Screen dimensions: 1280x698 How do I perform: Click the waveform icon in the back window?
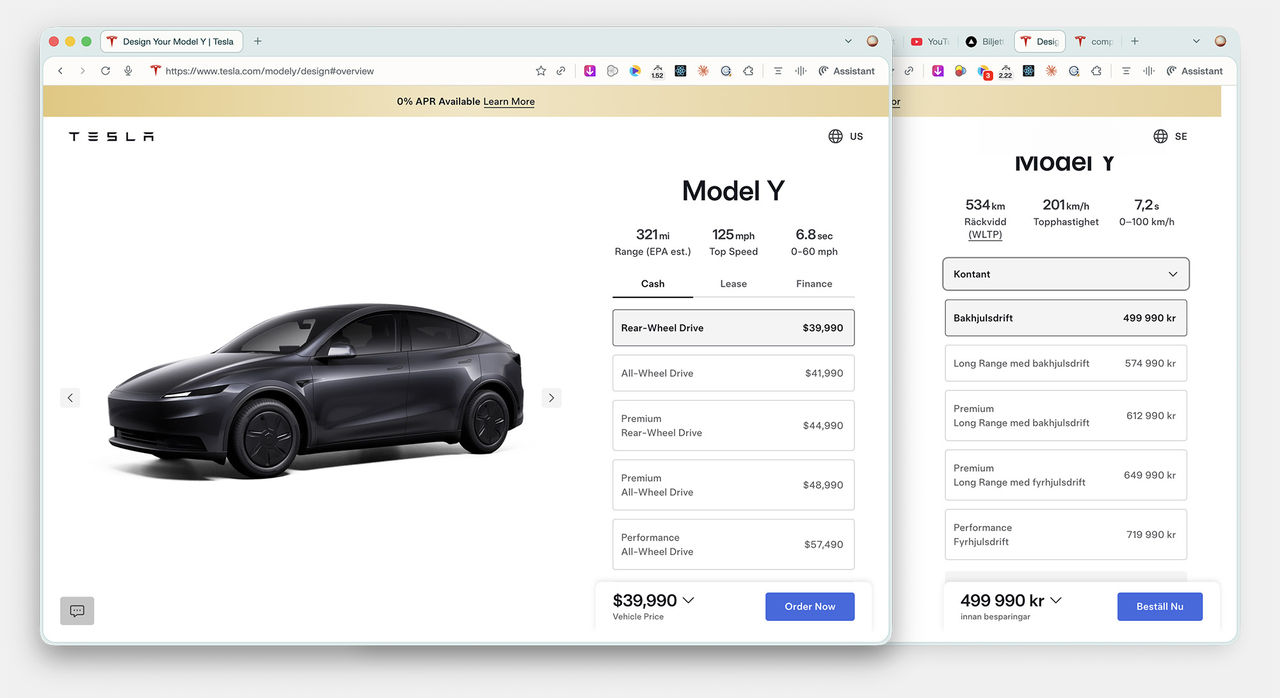click(x=1148, y=71)
